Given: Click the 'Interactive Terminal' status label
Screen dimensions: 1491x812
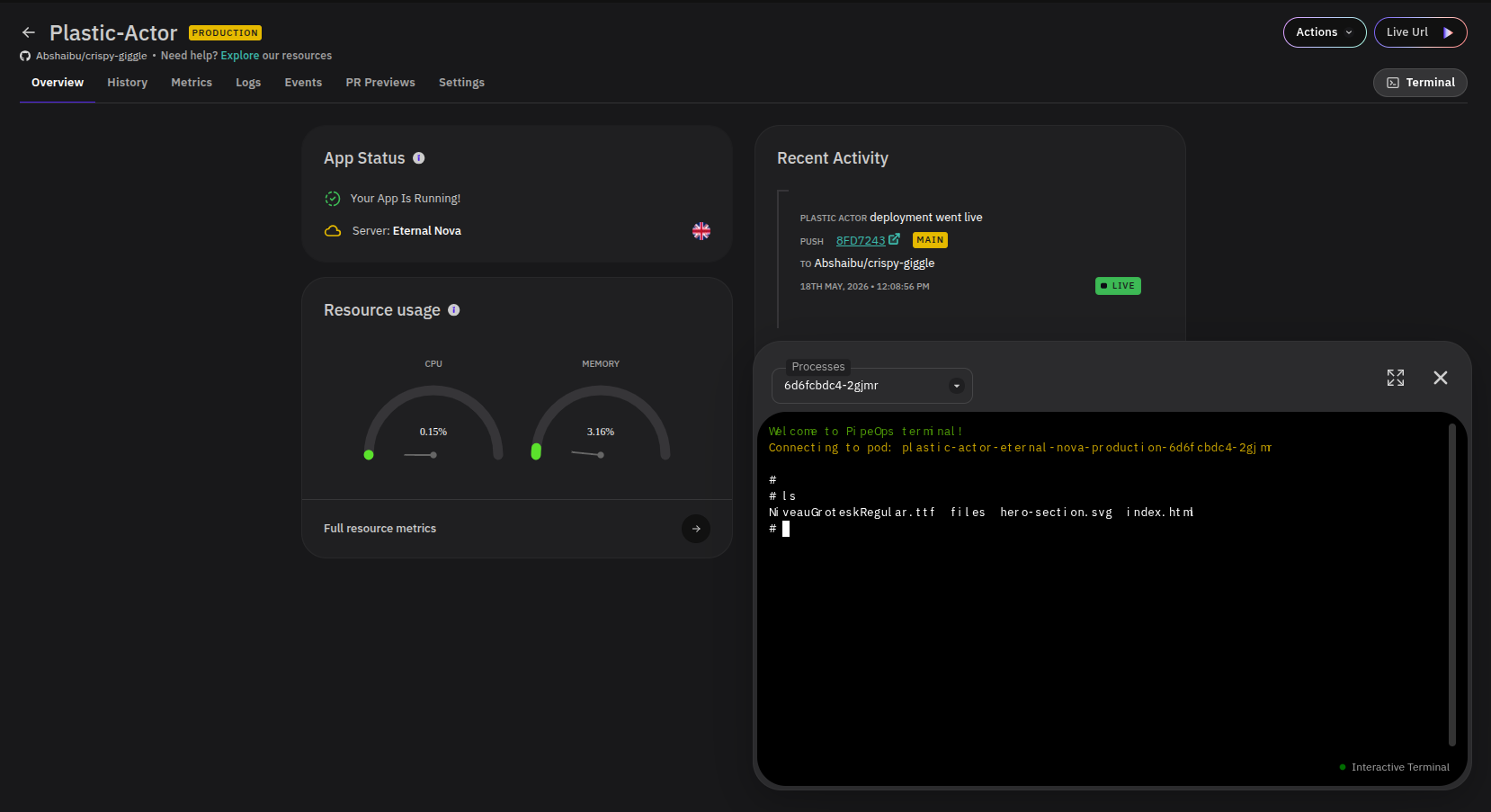Looking at the screenshot, I should coord(1400,767).
